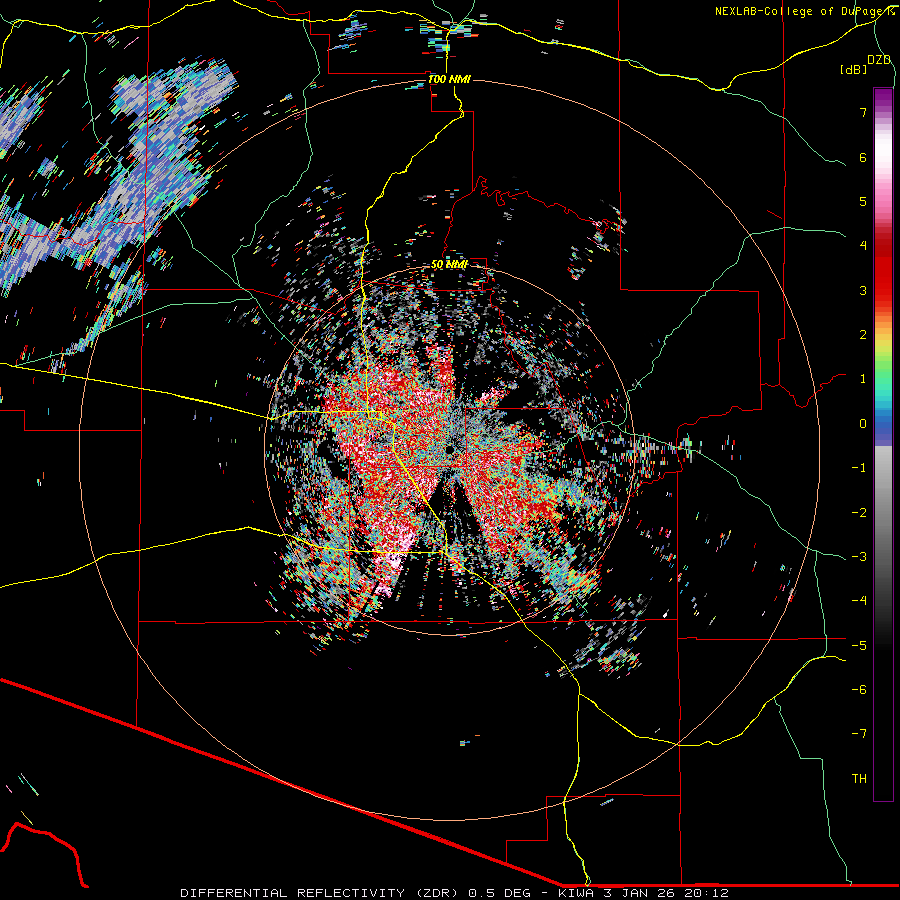
Task: Click the DZD [dB] color scale heading
Action: (x=865, y=64)
